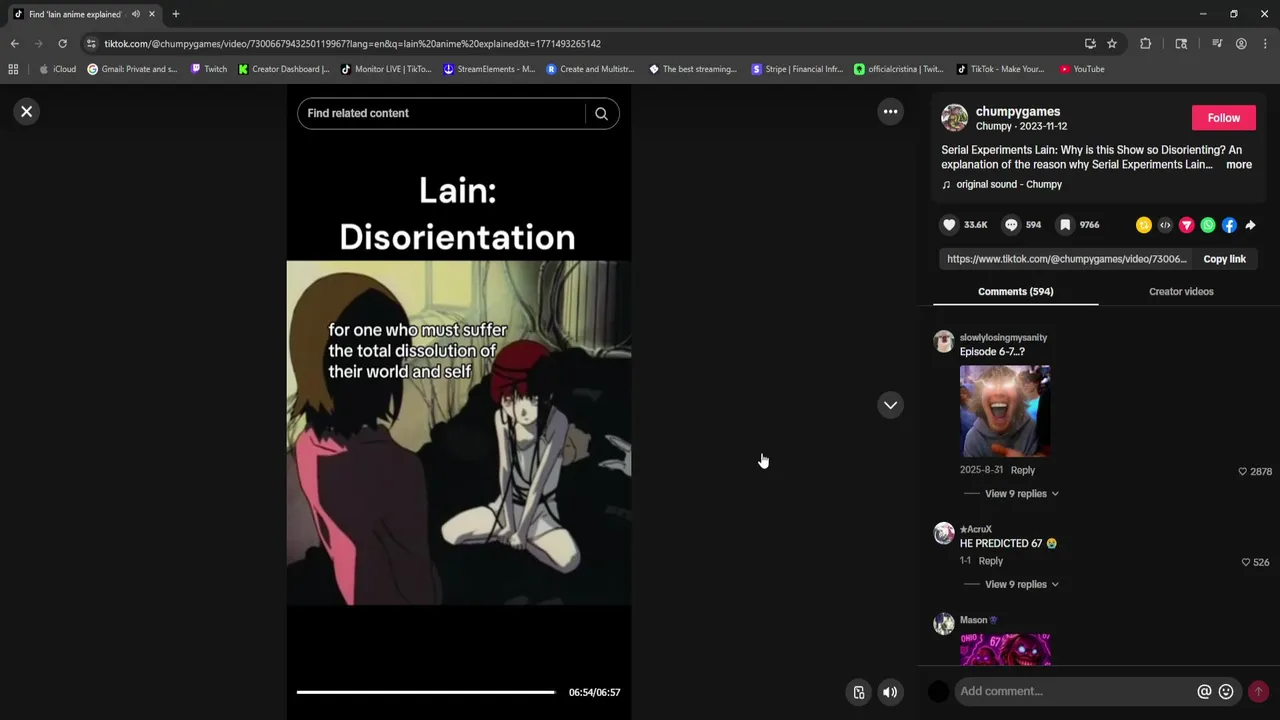Install app icon in address bar
1280x720 pixels.
[x=1090, y=44]
